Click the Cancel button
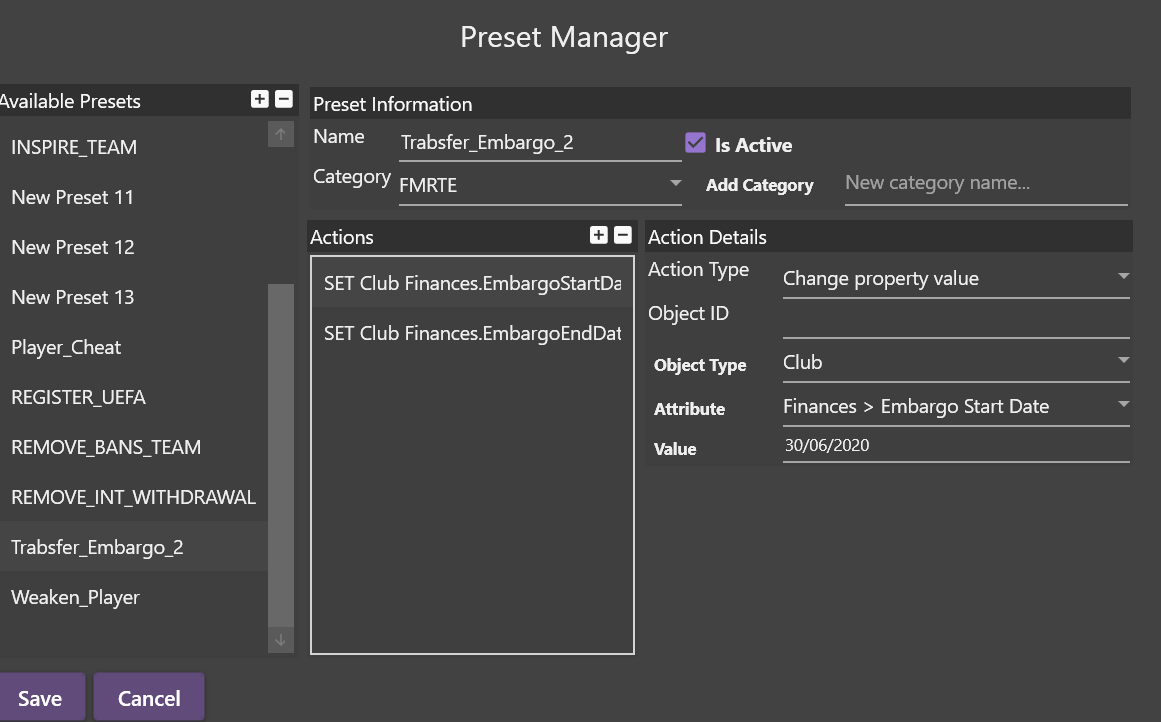 (149, 698)
